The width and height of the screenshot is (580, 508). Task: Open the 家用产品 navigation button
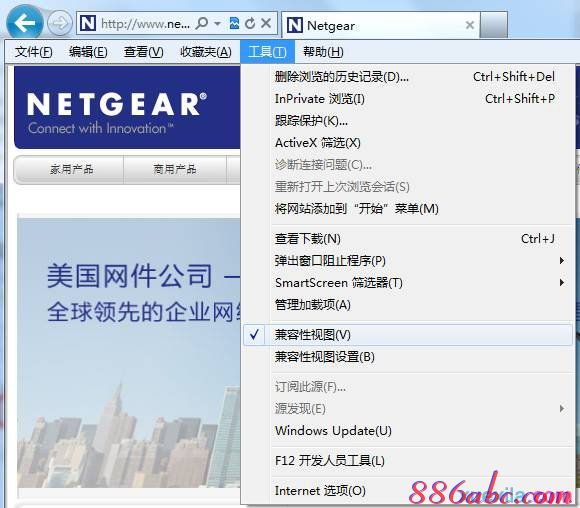pos(69,170)
